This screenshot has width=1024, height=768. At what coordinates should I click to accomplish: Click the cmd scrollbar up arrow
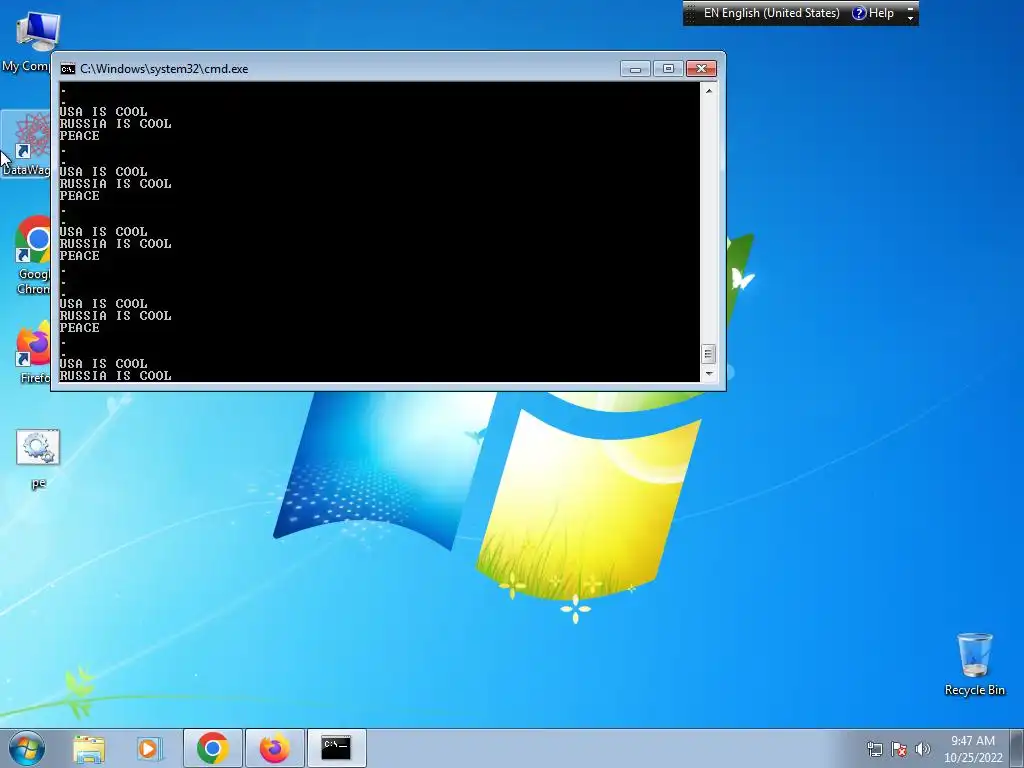tap(709, 91)
